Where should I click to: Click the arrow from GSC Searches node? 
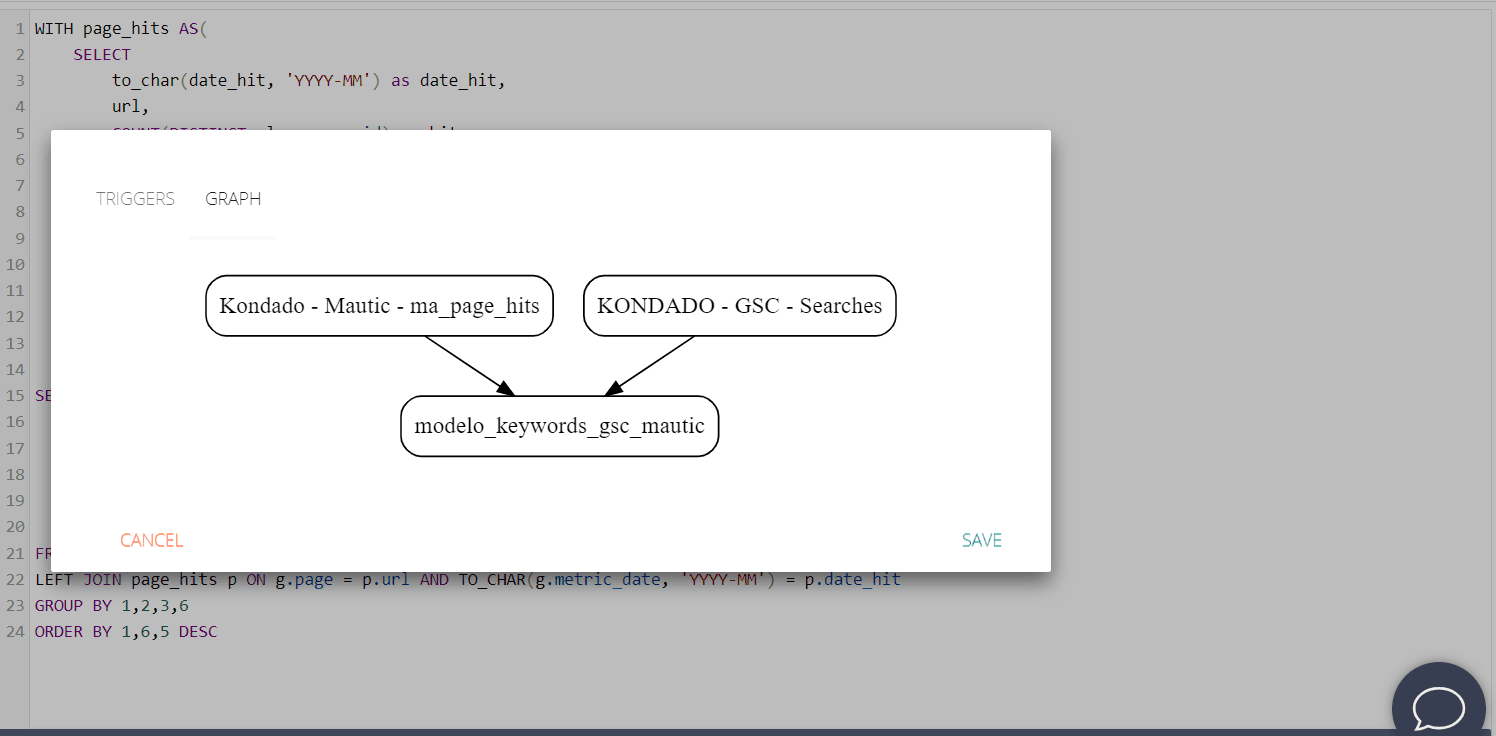[651, 365]
